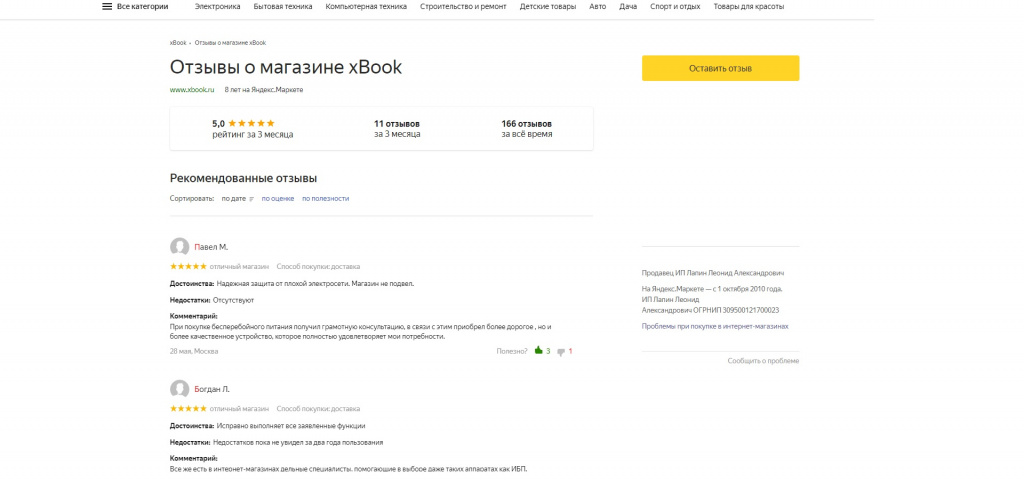Open Детские товары category
The height and width of the screenshot is (490, 1024).
pos(548,7)
